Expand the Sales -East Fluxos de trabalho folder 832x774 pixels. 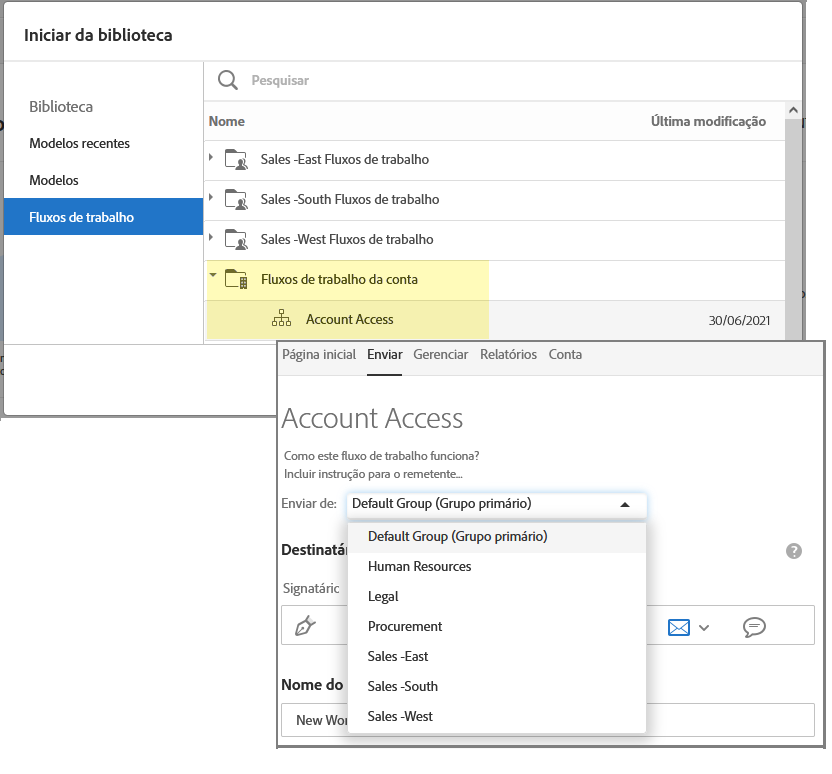point(211,158)
